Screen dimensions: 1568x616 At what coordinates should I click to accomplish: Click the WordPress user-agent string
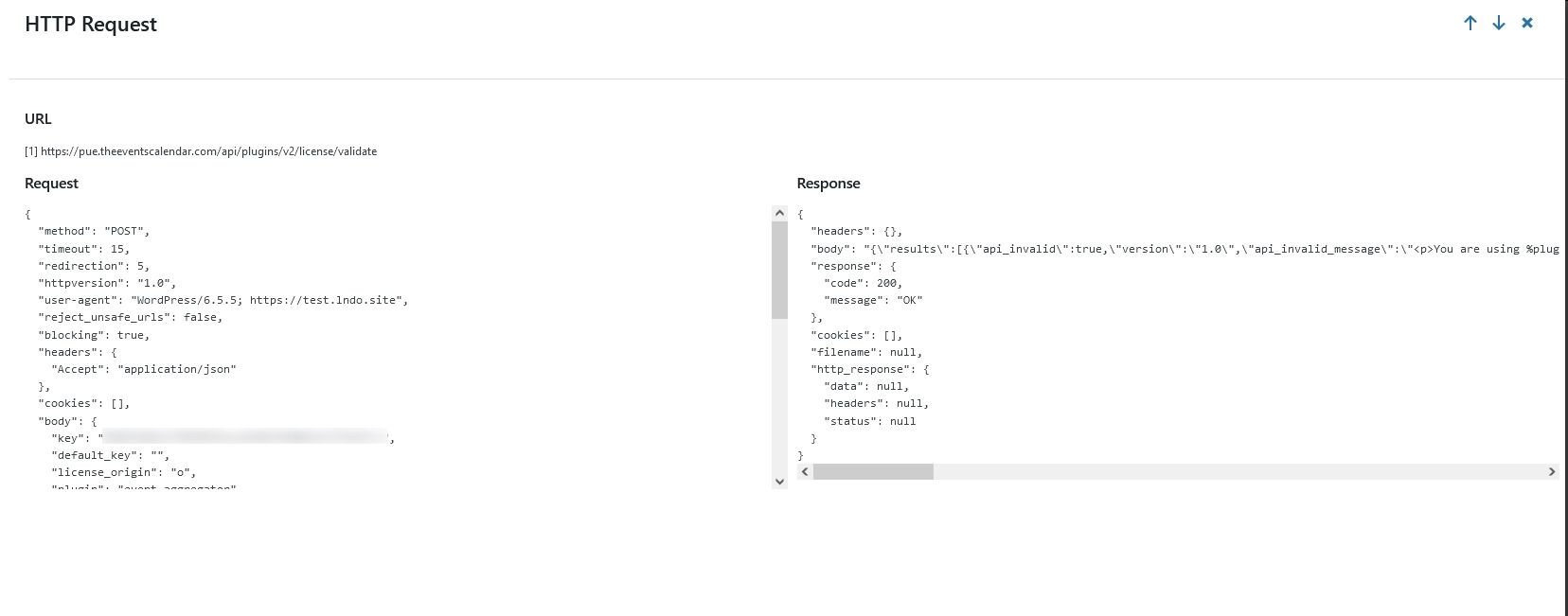point(223,300)
